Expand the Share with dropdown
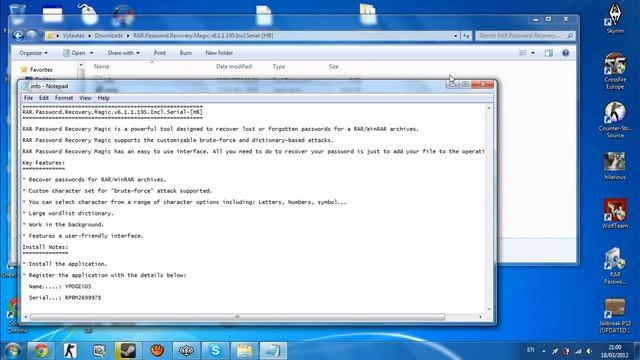640x360 pixels. [x=123, y=53]
